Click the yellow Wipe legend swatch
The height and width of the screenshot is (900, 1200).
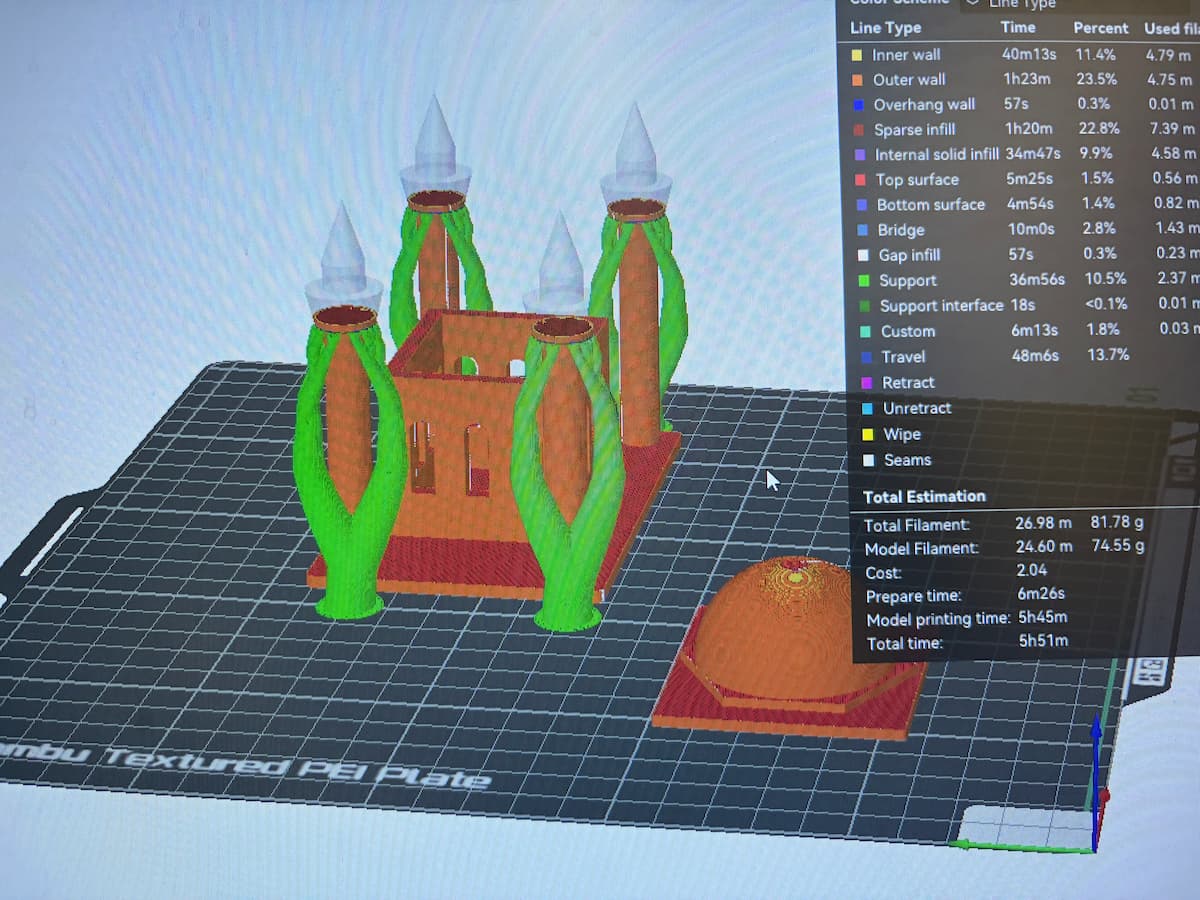click(x=866, y=435)
